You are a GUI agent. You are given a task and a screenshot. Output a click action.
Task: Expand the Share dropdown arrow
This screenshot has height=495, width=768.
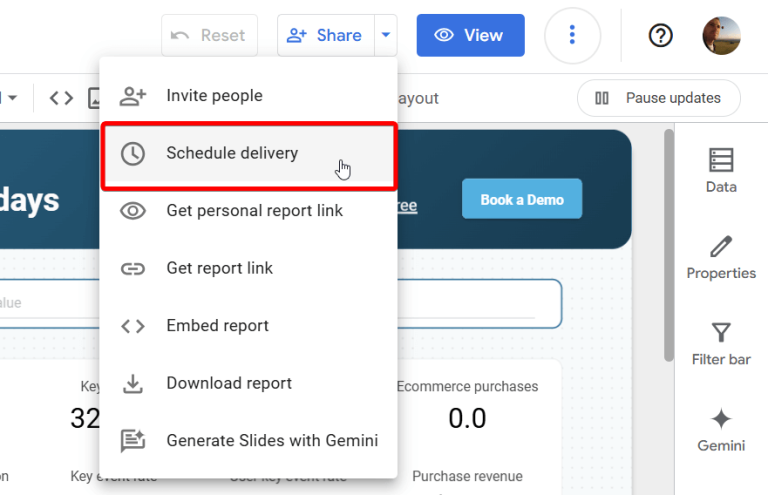pyautogui.click(x=386, y=35)
